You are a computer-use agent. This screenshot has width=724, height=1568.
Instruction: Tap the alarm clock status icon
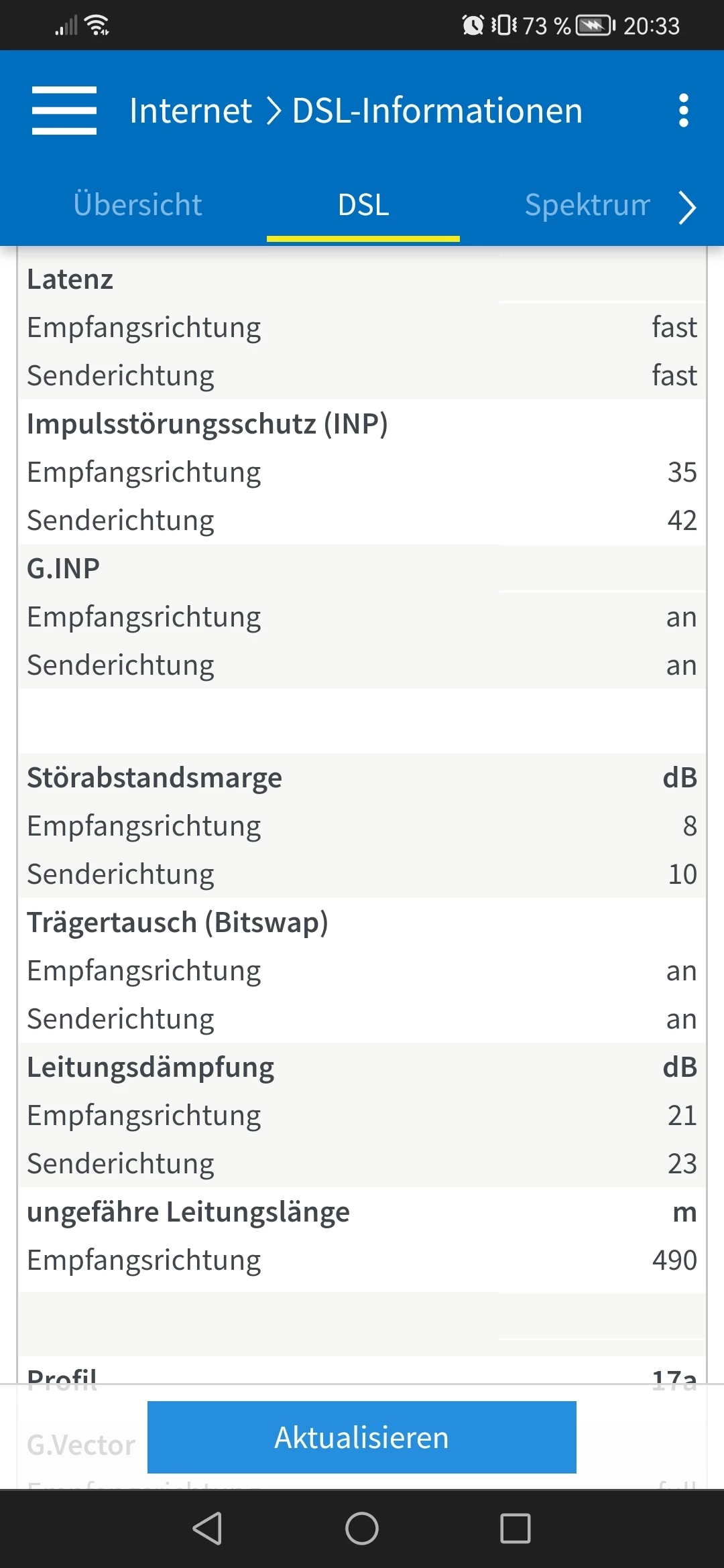click(473, 25)
